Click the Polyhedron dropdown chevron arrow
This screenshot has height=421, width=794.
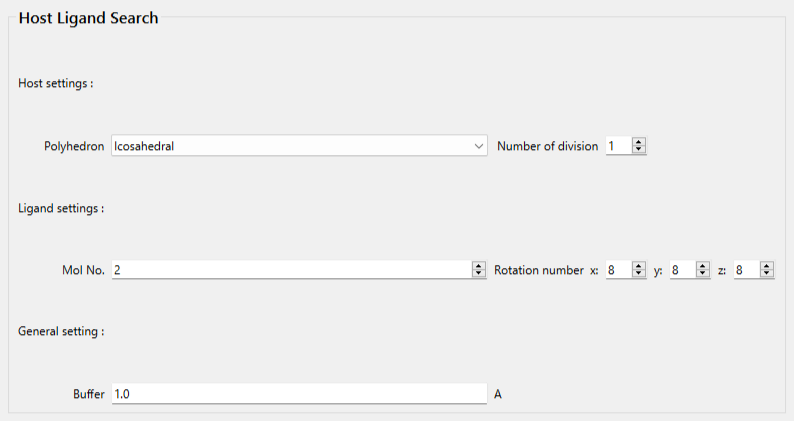(x=479, y=146)
